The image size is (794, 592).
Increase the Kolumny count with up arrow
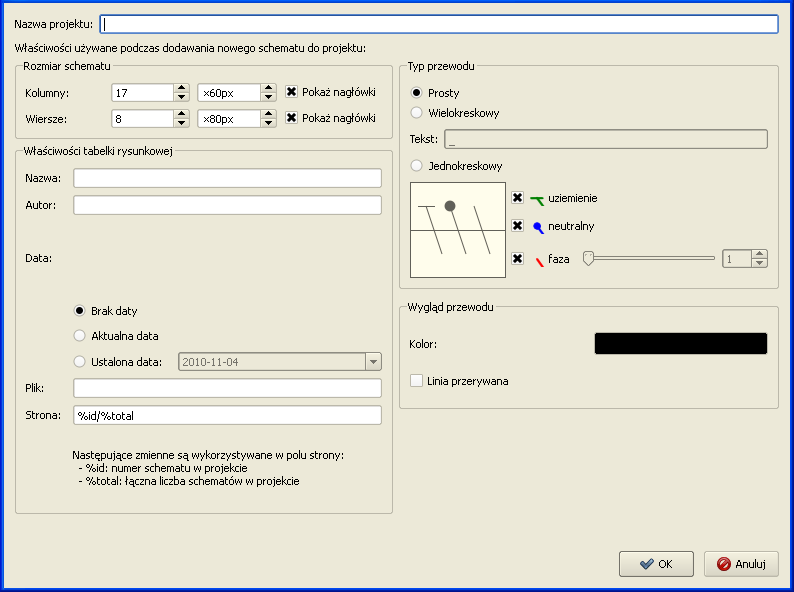[181, 88]
